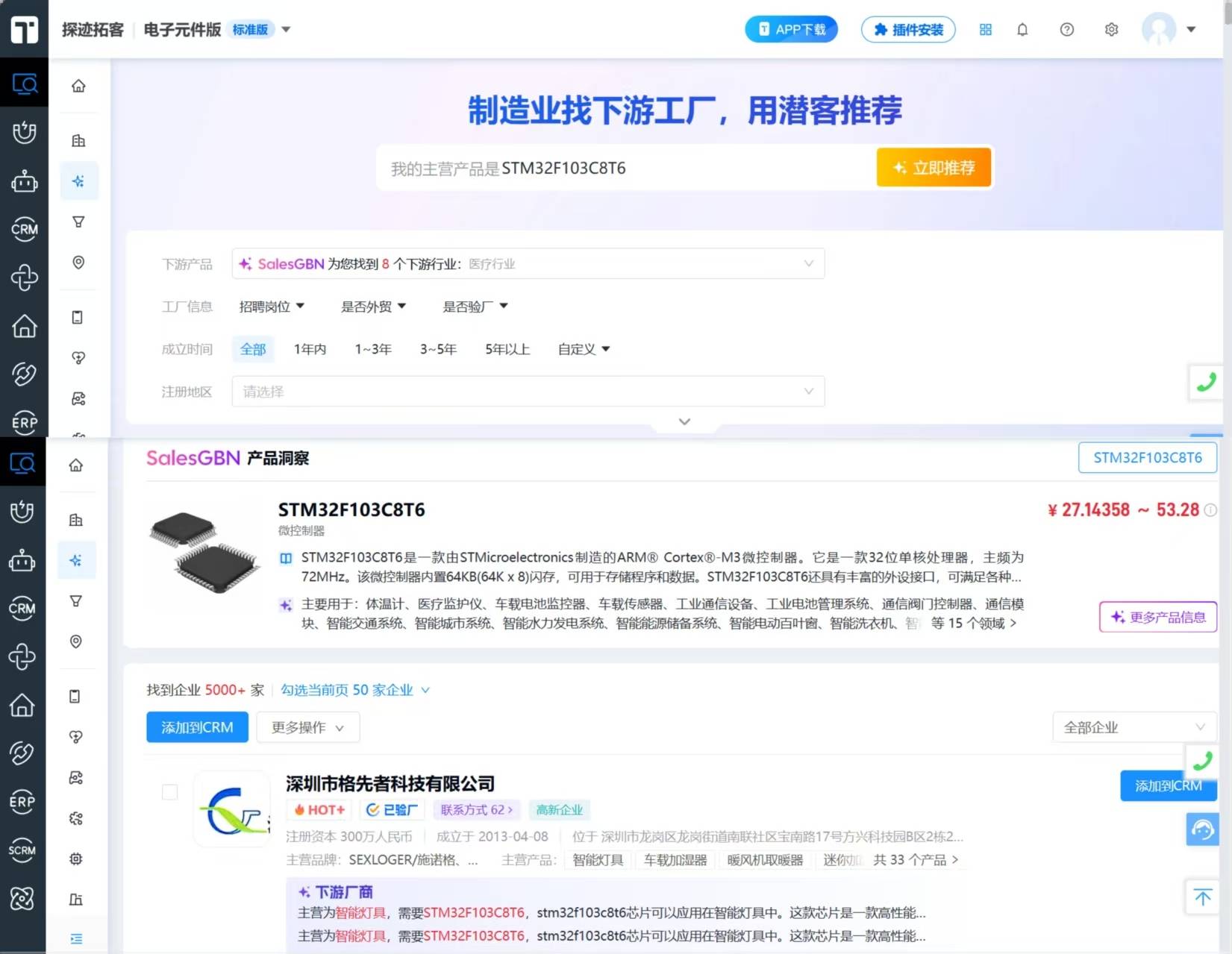This screenshot has height=954, width=1232.
Task: Open the help question-mark icon
Action: coord(1067,30)
